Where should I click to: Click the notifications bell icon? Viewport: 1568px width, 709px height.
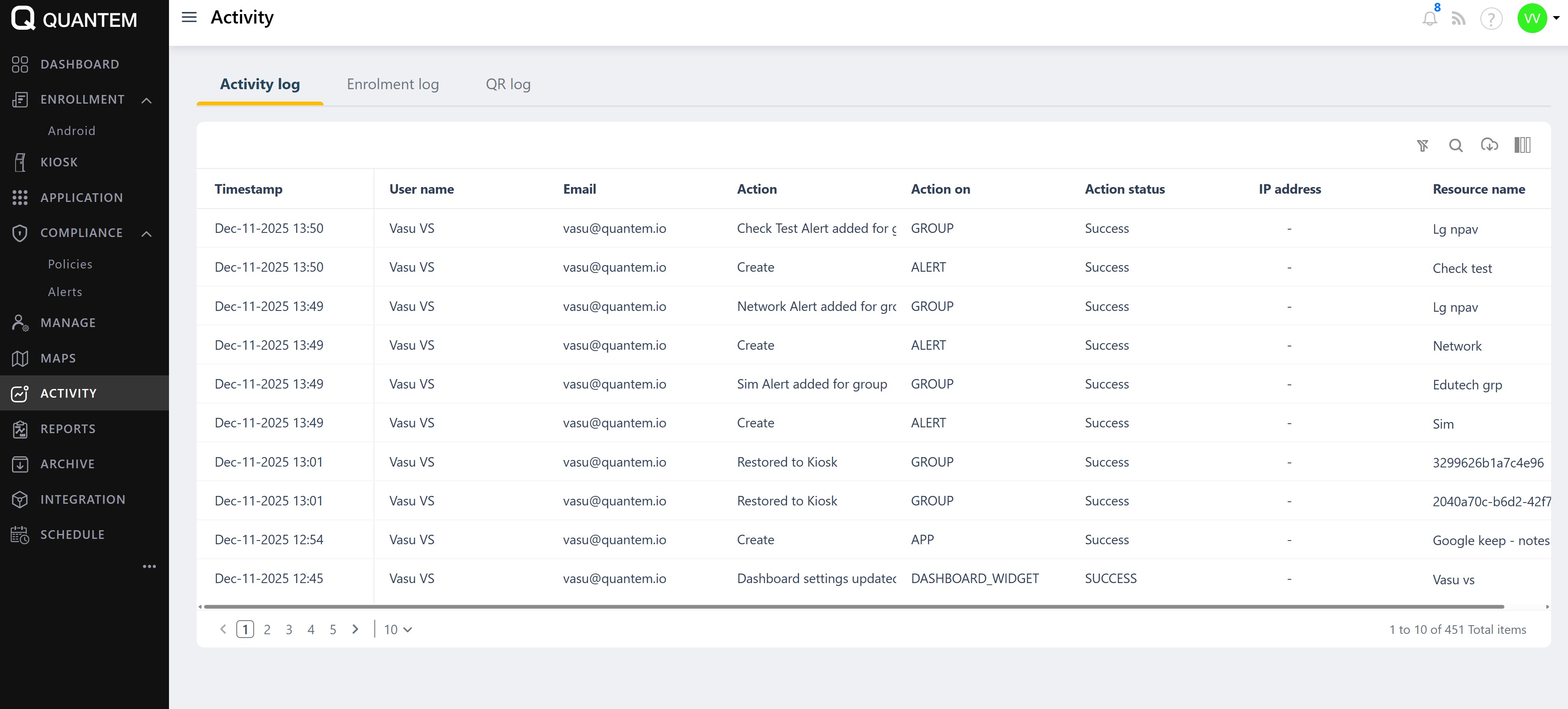click(x=1429, y=19)
